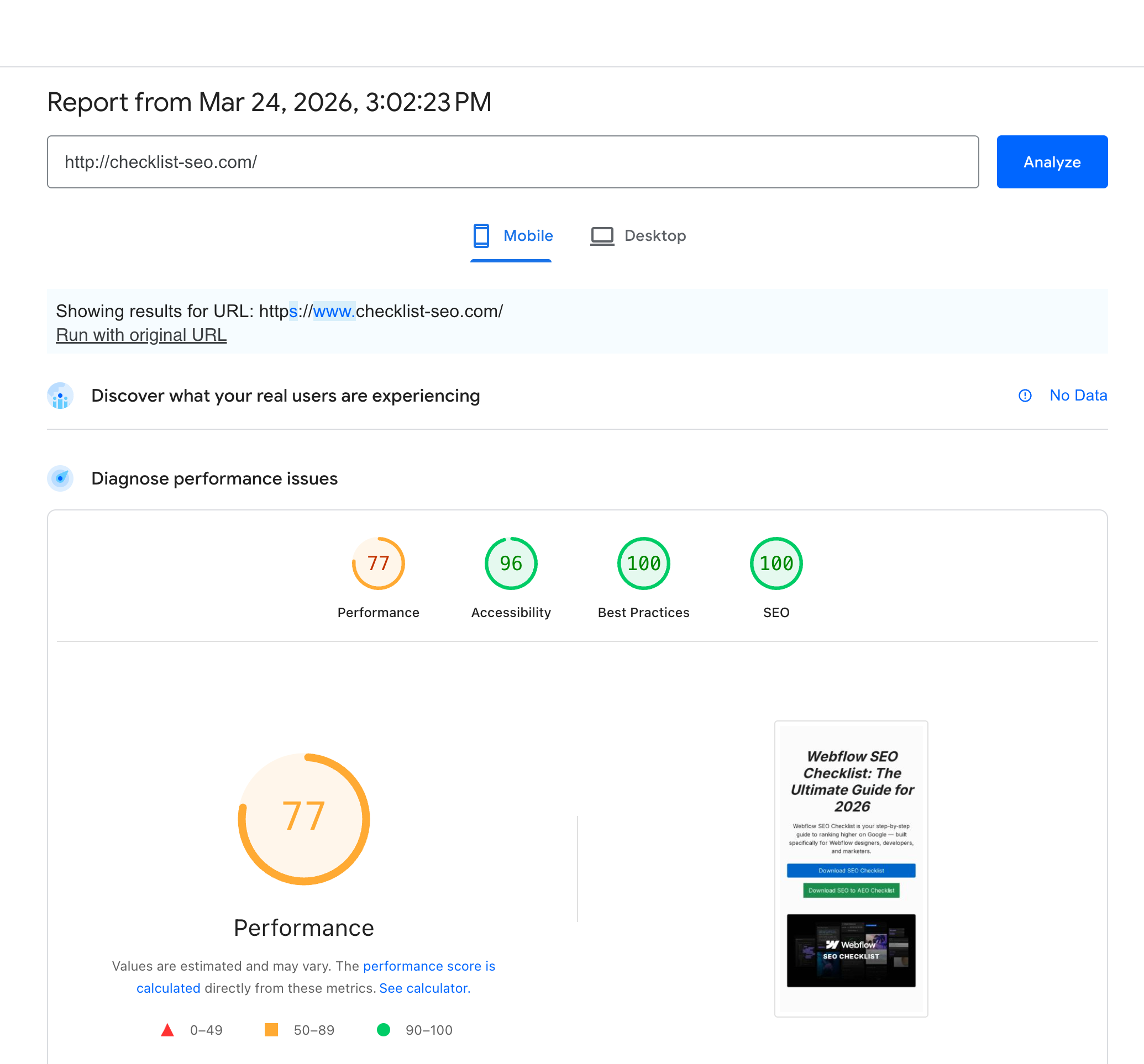Click the No Data link
Image resolution: width=1144 pixels, height=1064 pixels.
(1078, 396)
